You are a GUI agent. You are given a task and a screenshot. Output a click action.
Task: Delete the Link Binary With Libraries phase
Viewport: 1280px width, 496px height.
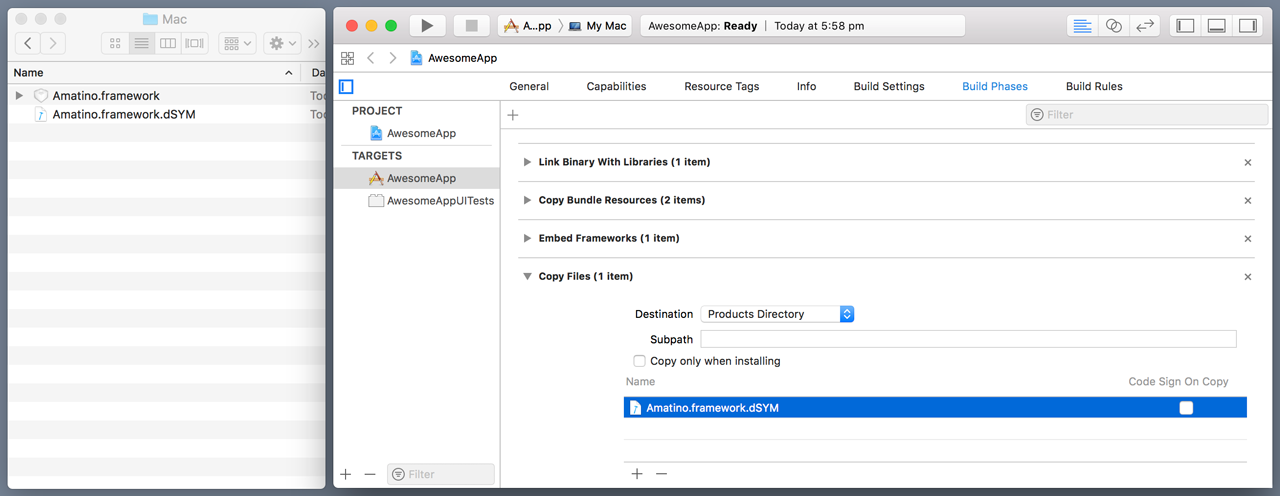(x=1247, y=162)
